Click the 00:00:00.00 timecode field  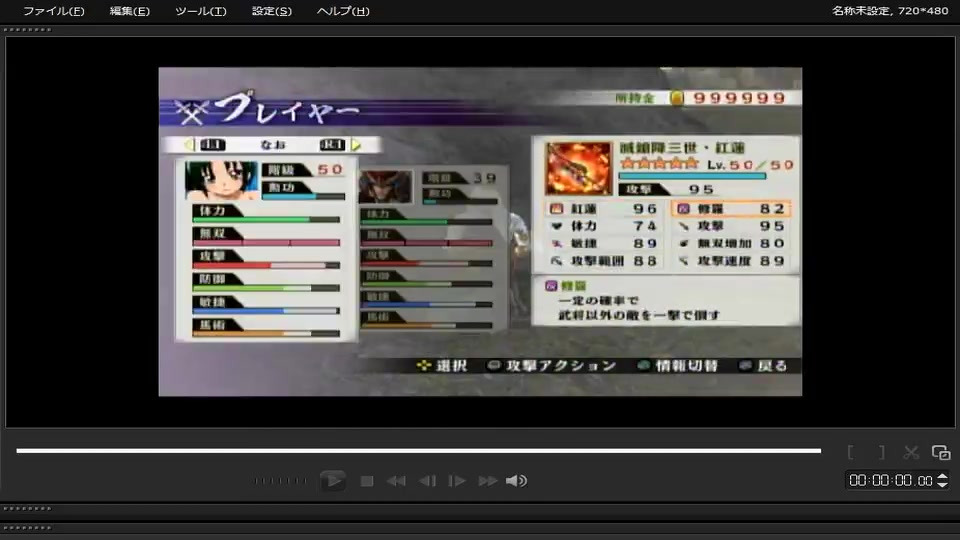(x=890, y=481)
